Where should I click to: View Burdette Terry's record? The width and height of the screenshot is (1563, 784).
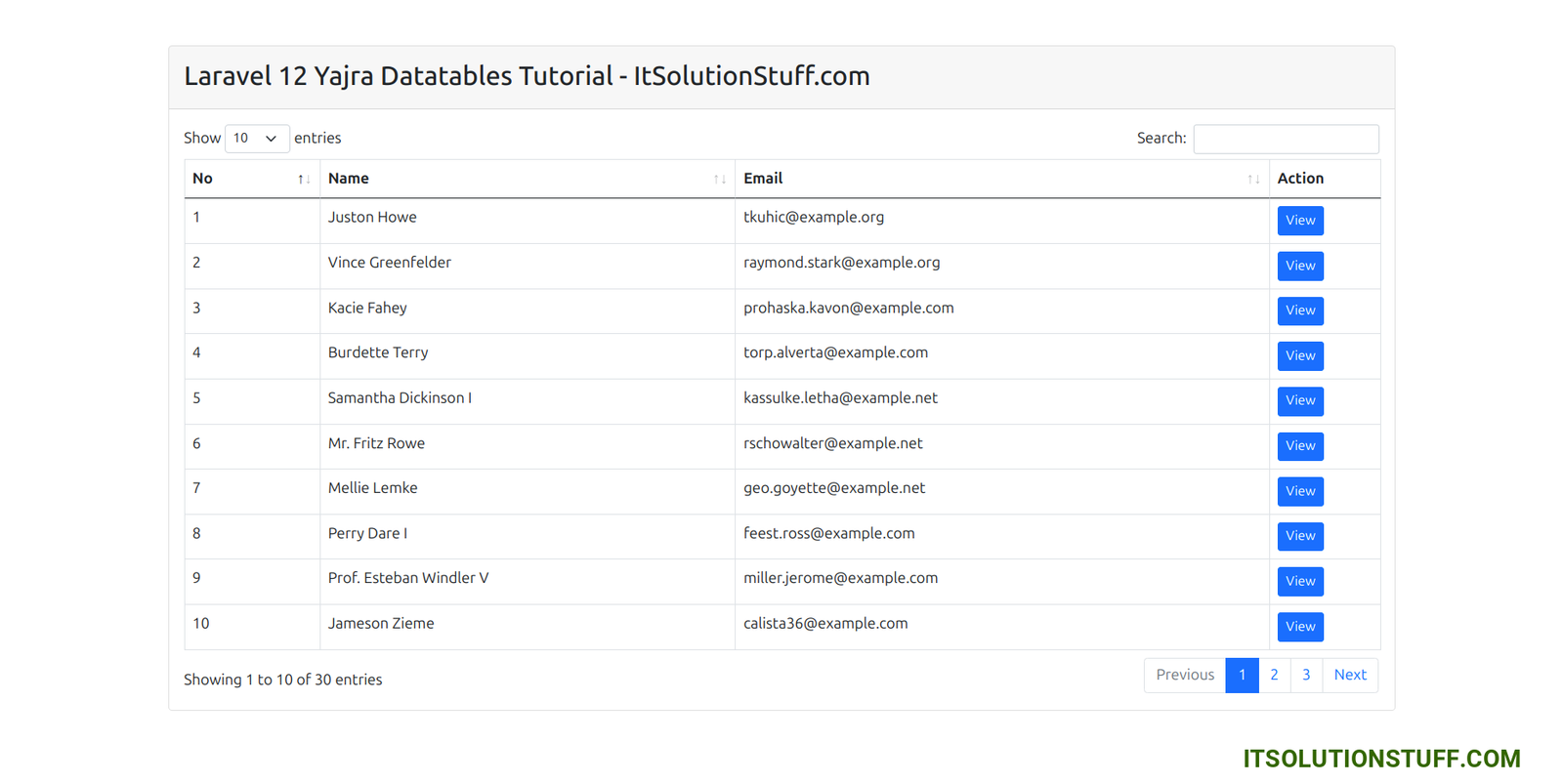click(1300, 355)
